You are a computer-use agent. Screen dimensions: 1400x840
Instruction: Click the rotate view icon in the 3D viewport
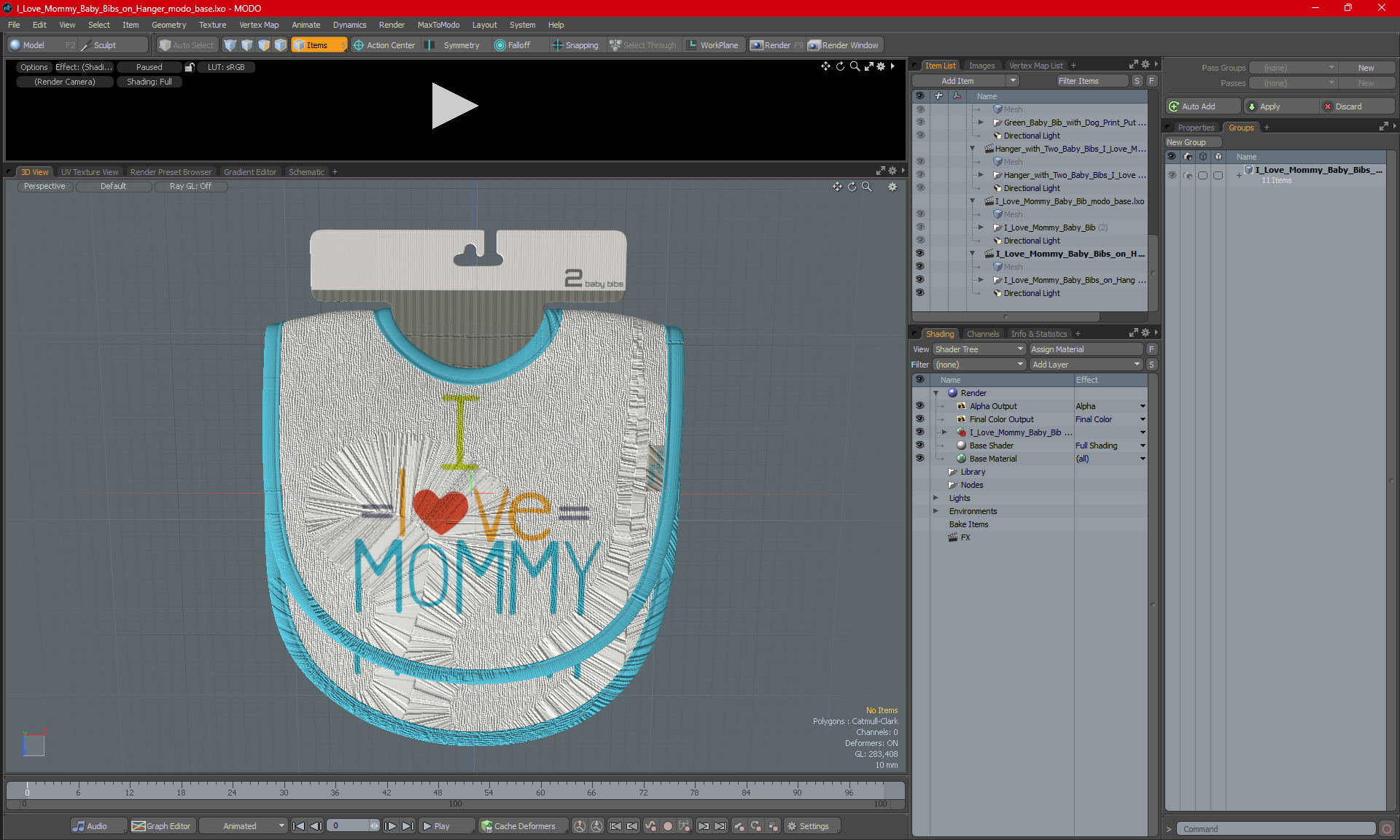pyautogui.click(x=852, y=187)
